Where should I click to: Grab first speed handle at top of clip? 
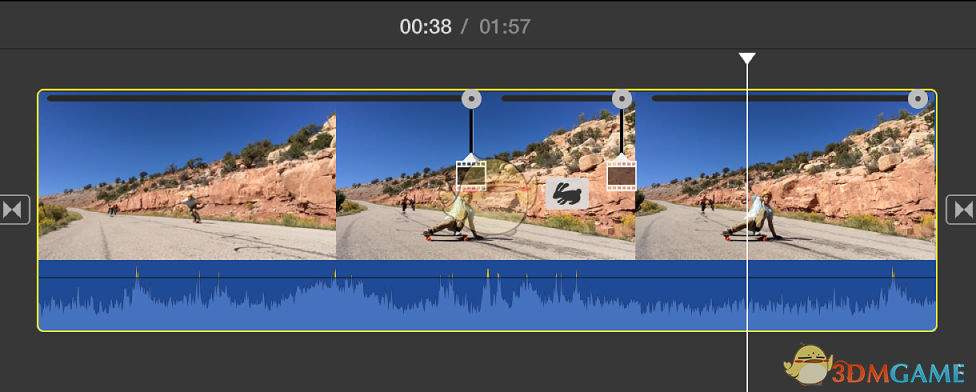click(x=471, y=99)
